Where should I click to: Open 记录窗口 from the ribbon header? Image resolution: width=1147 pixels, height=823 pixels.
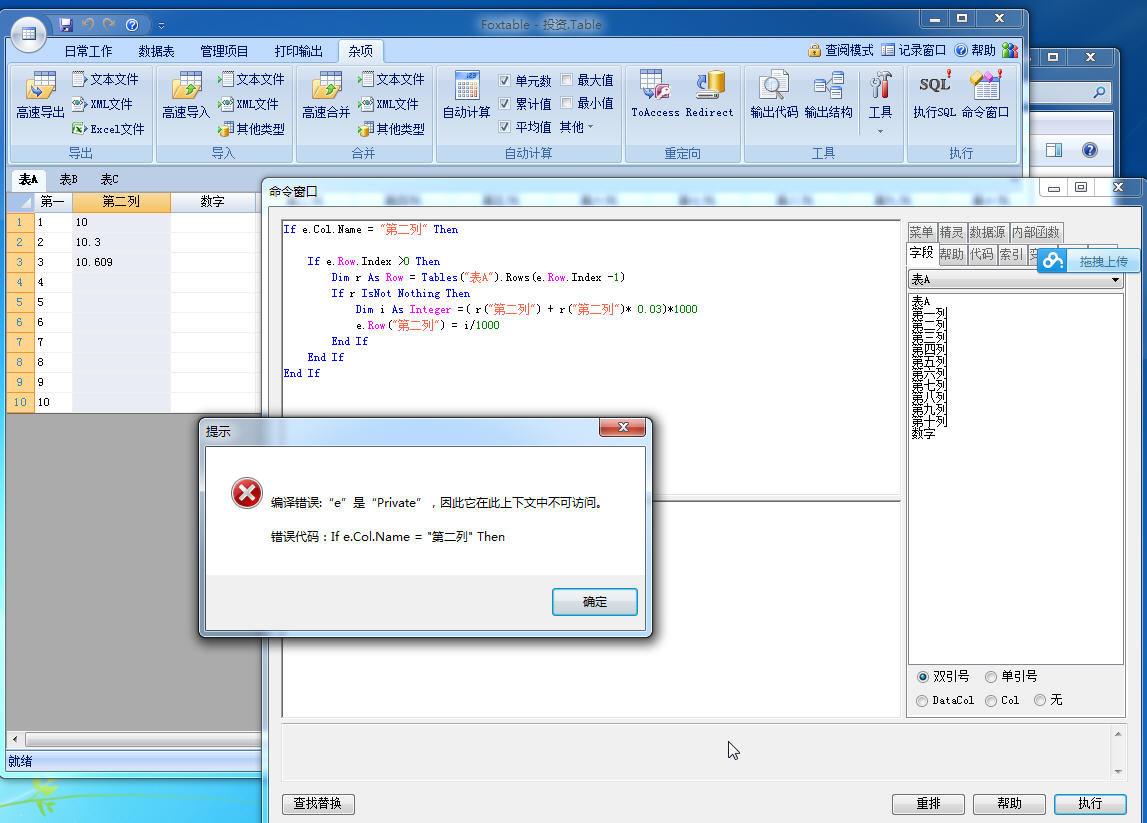click(x=914, y=50)
